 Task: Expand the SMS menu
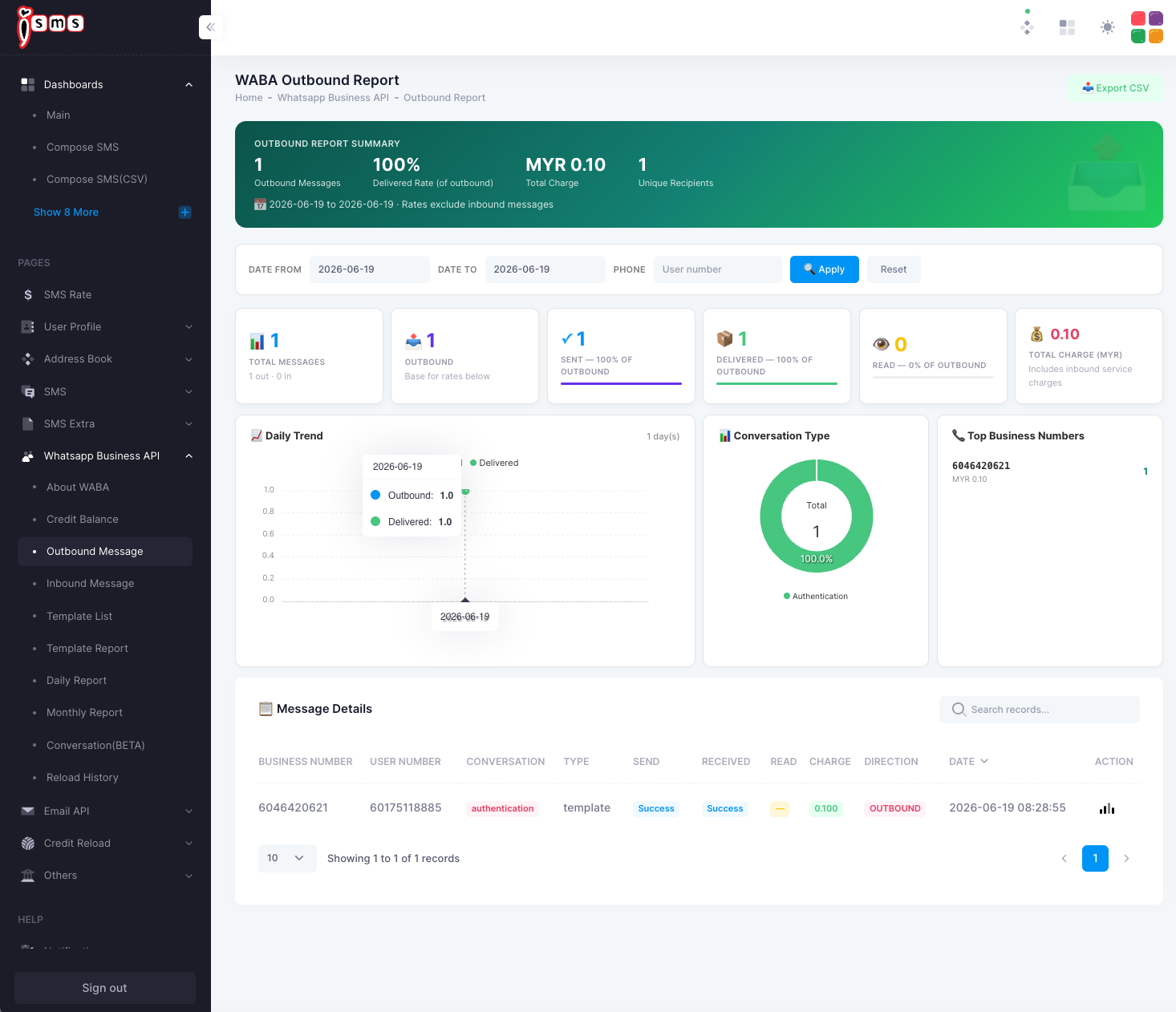(189, 392)
